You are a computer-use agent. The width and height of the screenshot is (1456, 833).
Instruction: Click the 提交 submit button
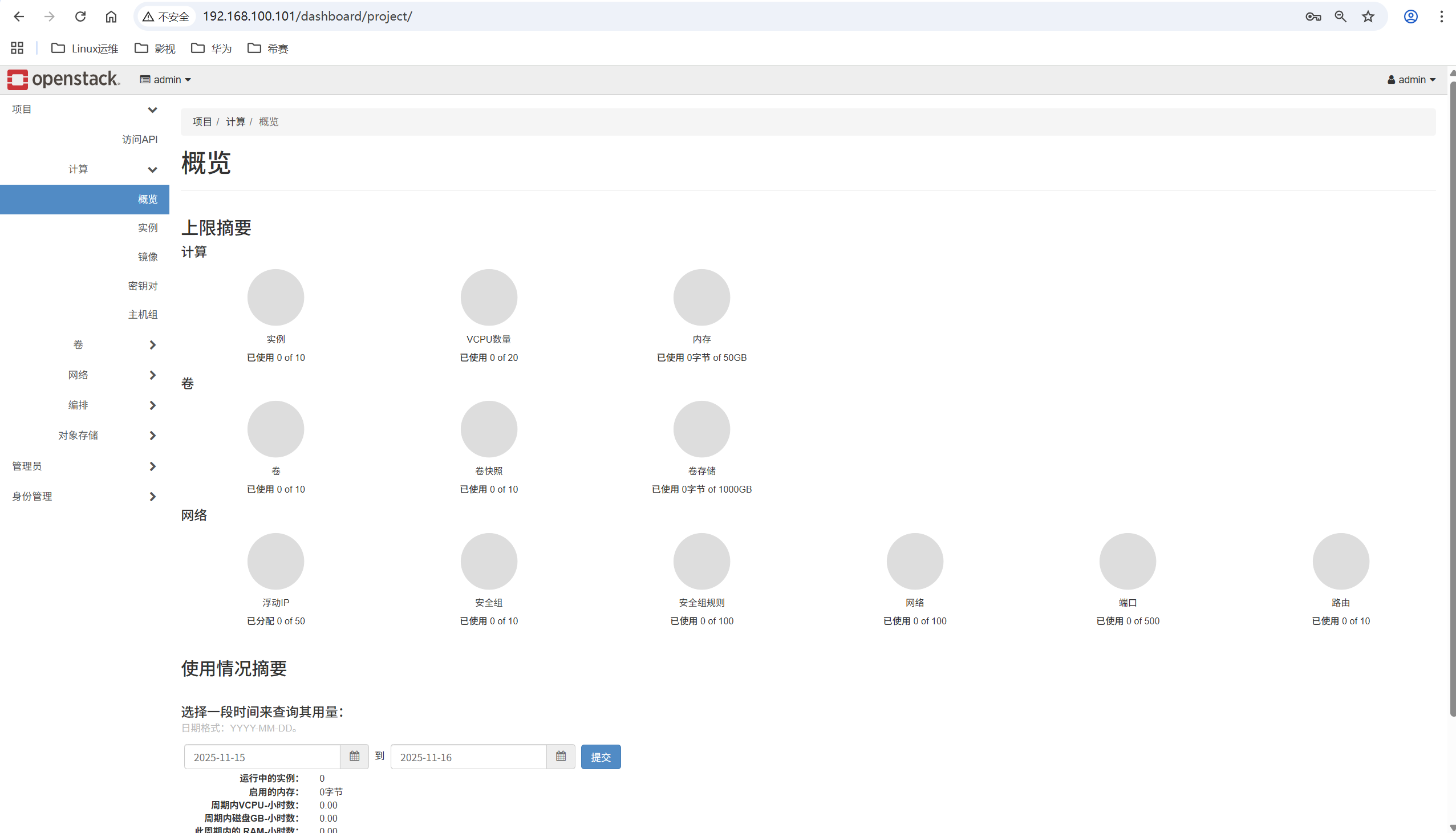click(x=601, y=757)
